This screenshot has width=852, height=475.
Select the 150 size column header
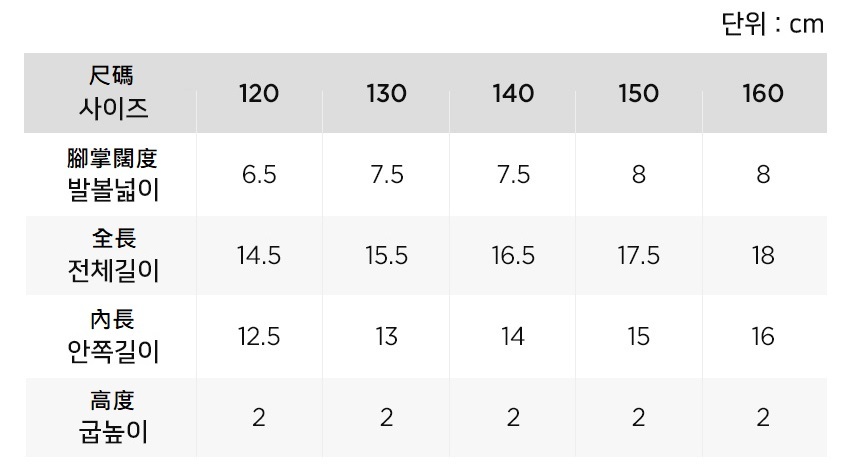pyautogui.click(x=638, y=94)
